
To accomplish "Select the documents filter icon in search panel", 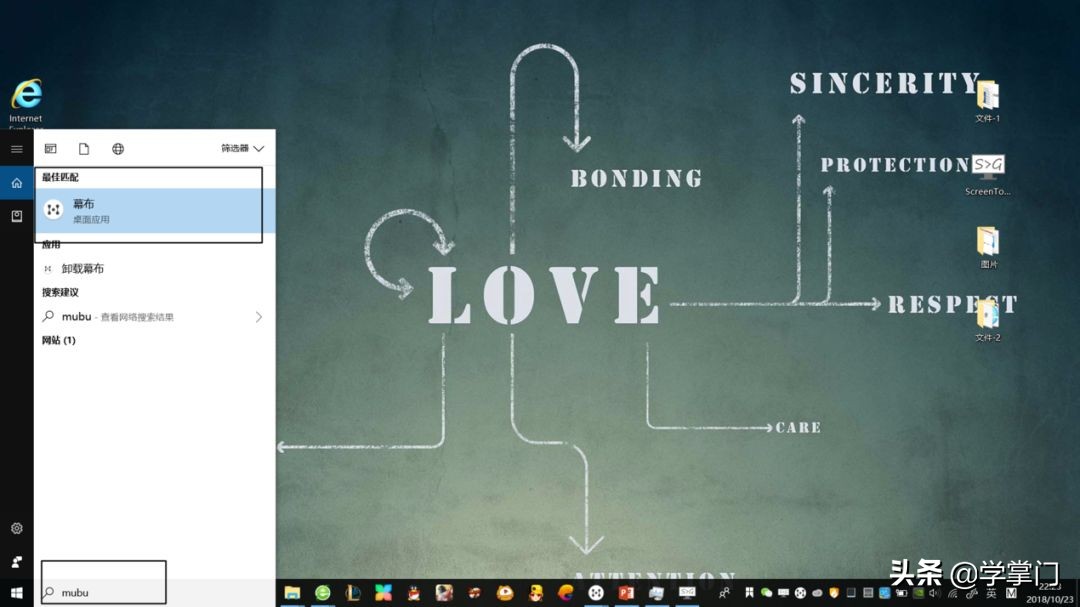I will coord(84,148).
